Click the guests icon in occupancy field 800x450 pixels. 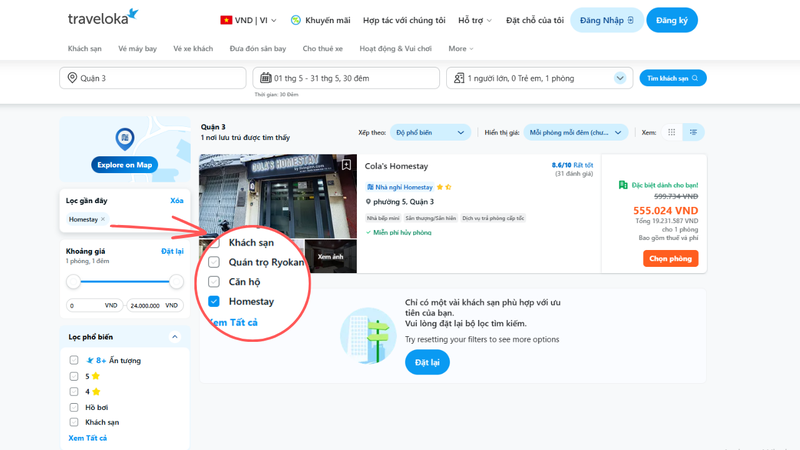tap(459, 78)
